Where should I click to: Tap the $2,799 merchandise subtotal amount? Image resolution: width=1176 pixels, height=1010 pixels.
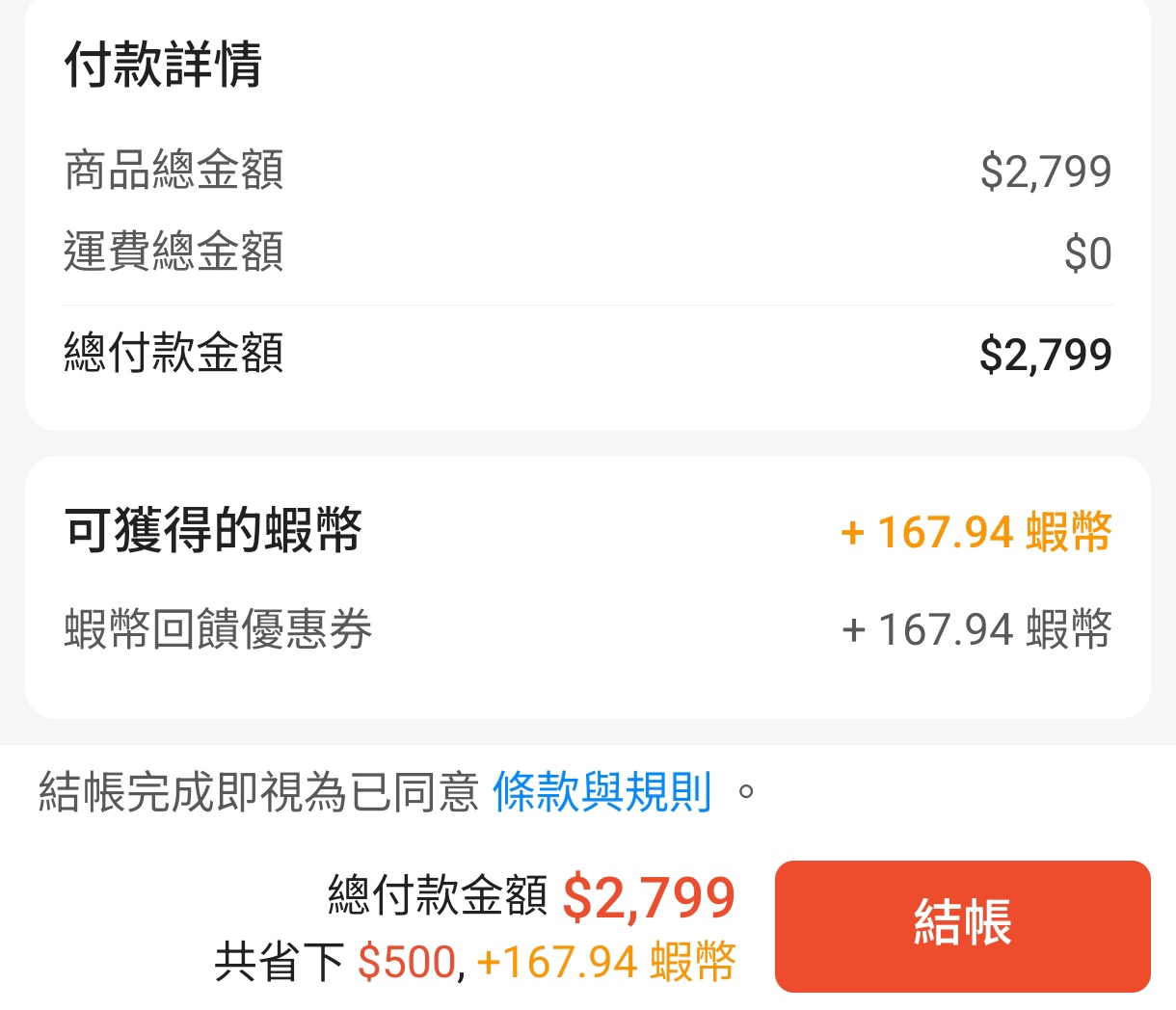(x=1045, y=172)
